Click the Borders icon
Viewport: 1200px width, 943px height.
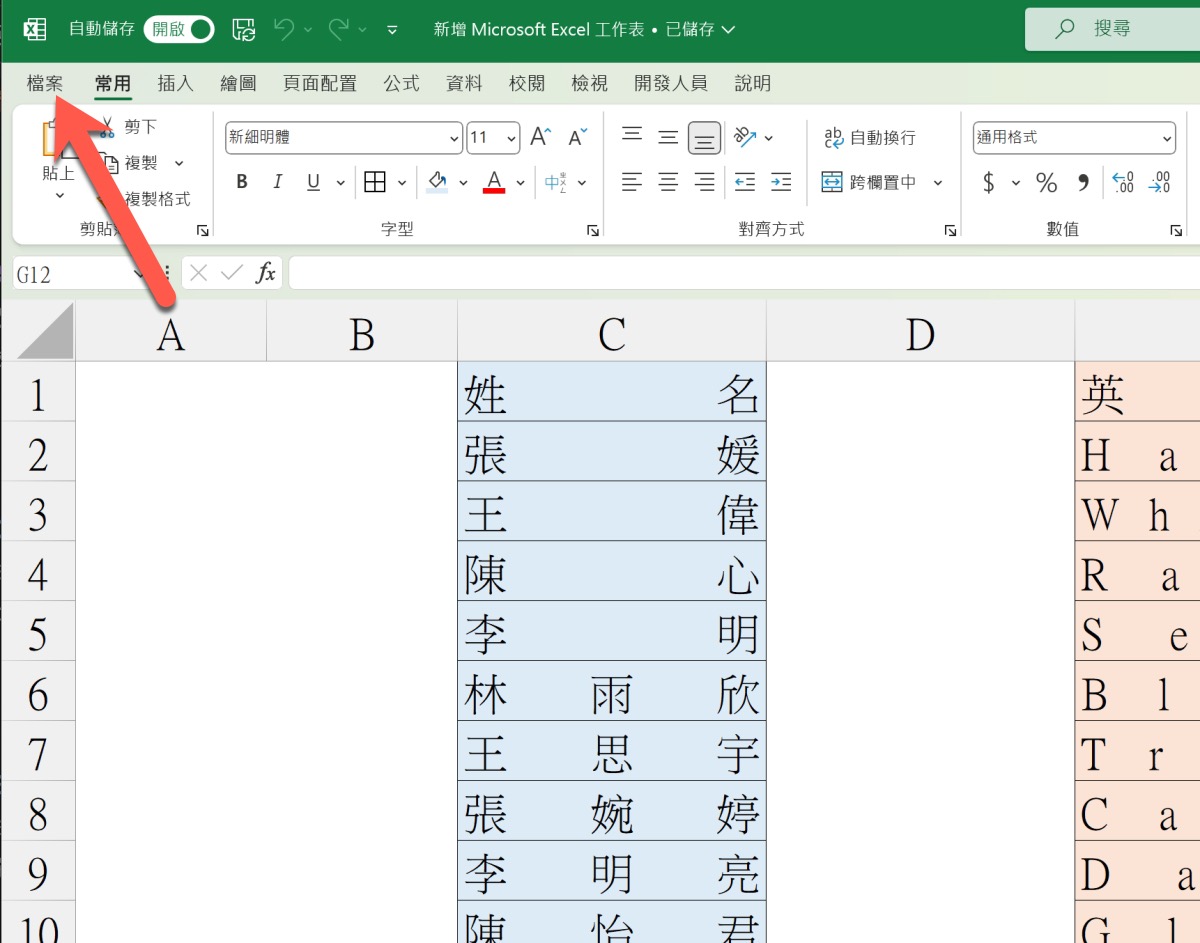375,182
